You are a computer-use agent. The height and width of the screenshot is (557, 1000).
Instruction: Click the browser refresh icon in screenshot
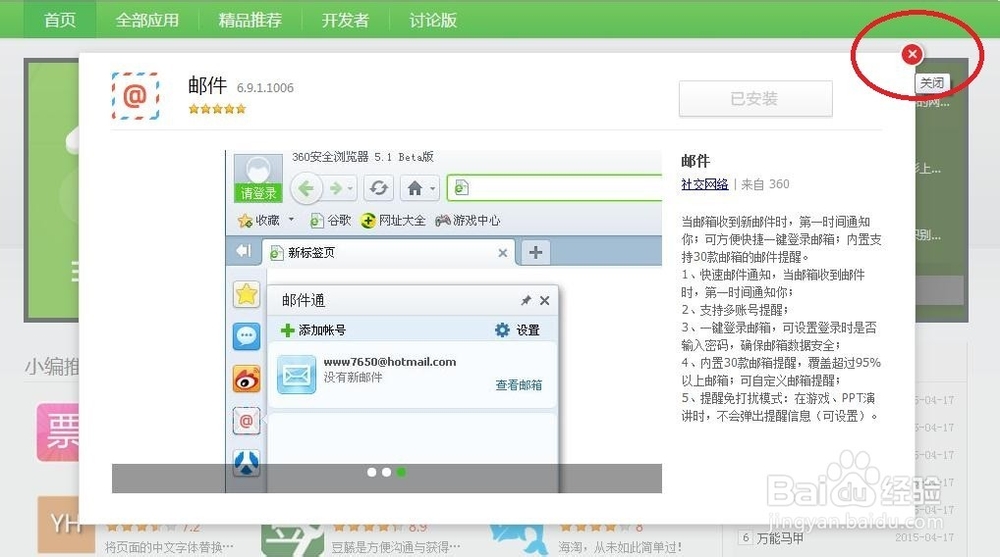[379, 188]
